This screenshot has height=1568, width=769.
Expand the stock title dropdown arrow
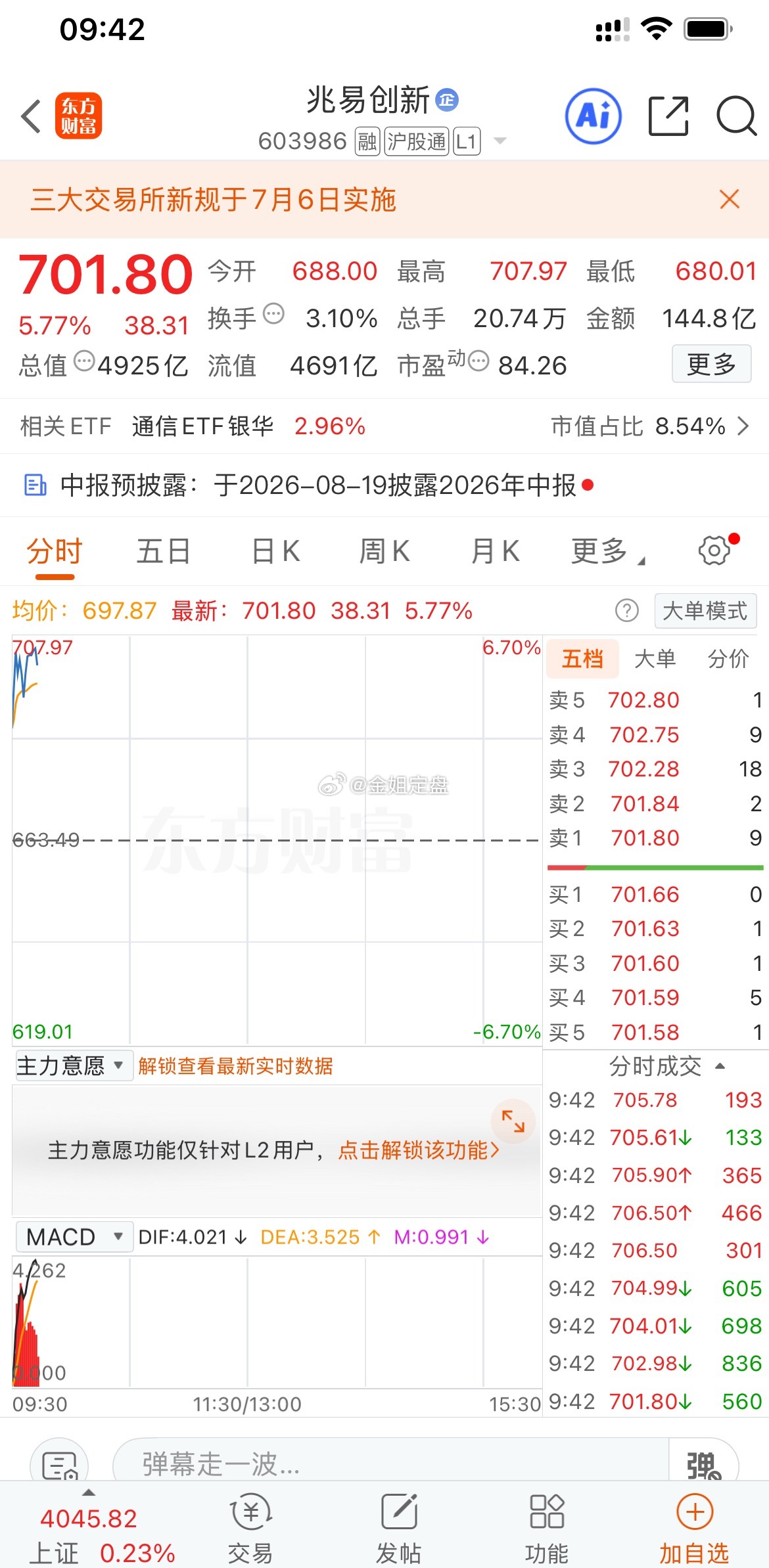[500, 141]
